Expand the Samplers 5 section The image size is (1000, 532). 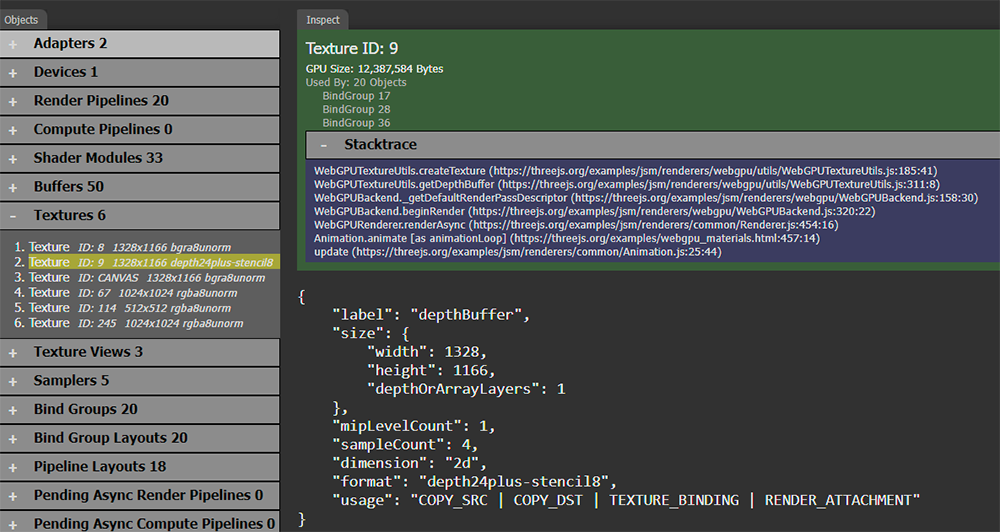pos(140,381)
